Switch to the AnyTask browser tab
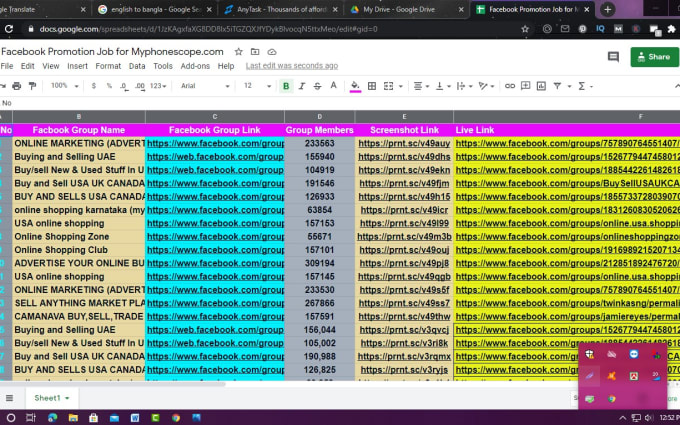Viewport: 680px width, 425px height. [281, 9]
